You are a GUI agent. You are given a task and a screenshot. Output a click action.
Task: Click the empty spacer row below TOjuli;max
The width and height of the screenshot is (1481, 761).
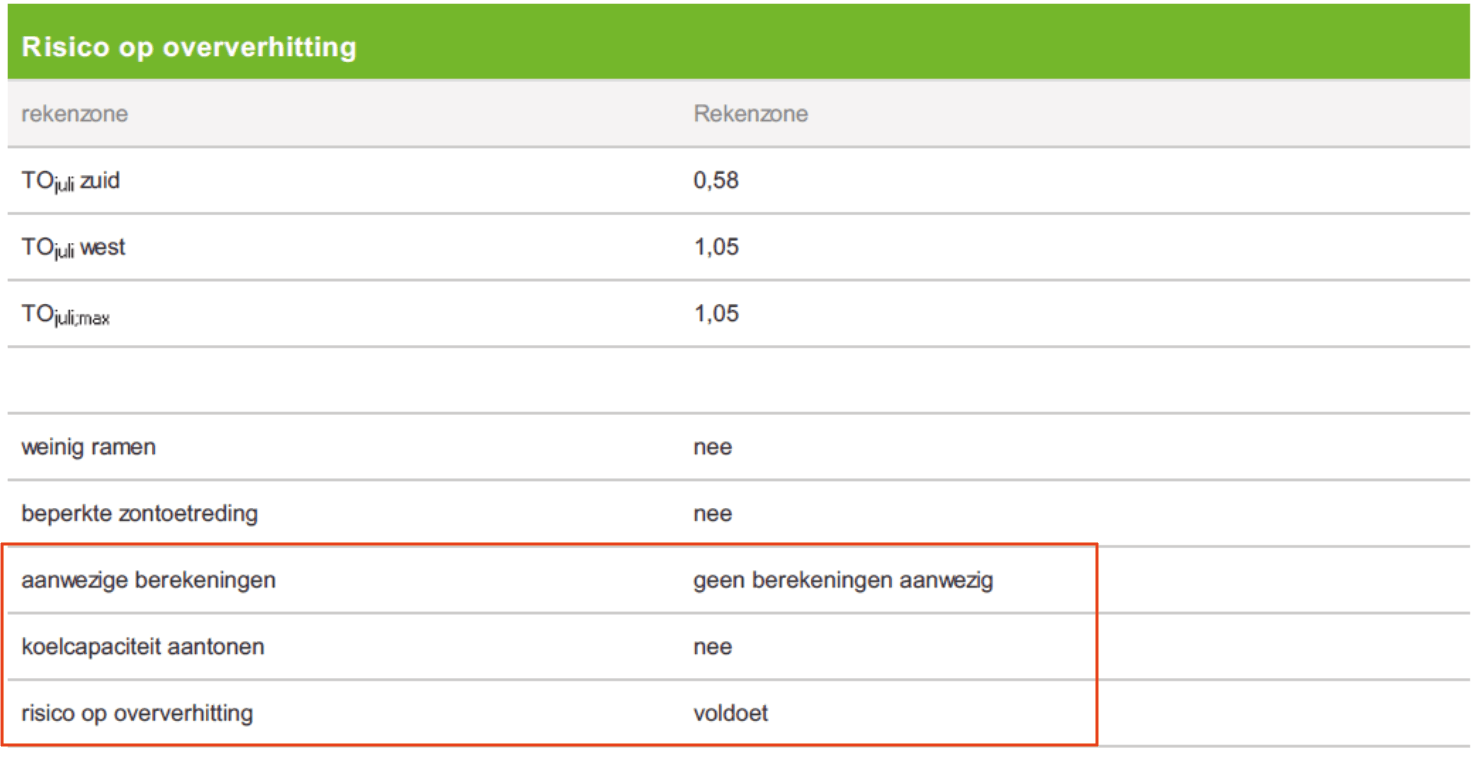point(739,380)
